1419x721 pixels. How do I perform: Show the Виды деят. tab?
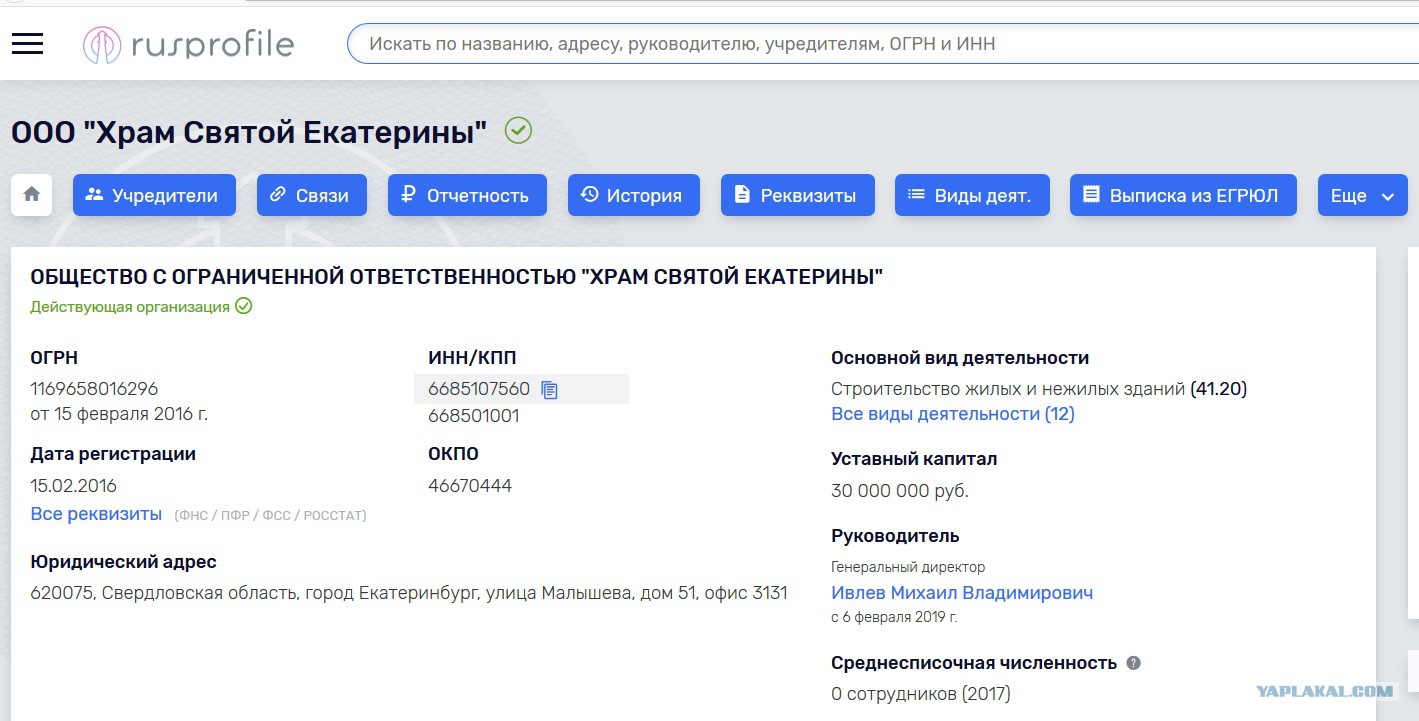click(972, 195)
